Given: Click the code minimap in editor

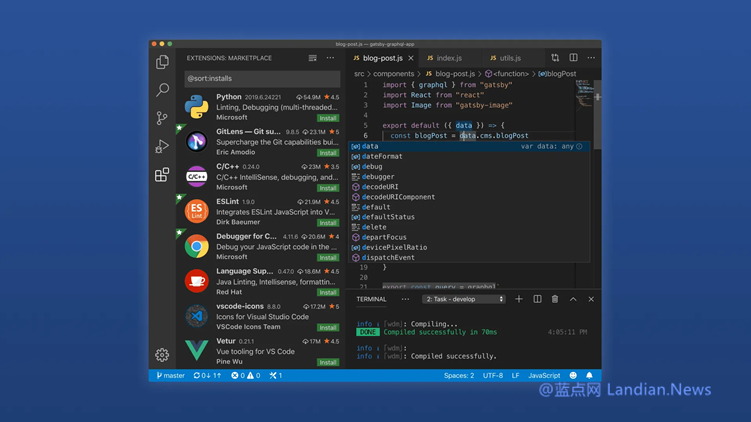Looking at the screenshot, I should (x=584, y=95).
